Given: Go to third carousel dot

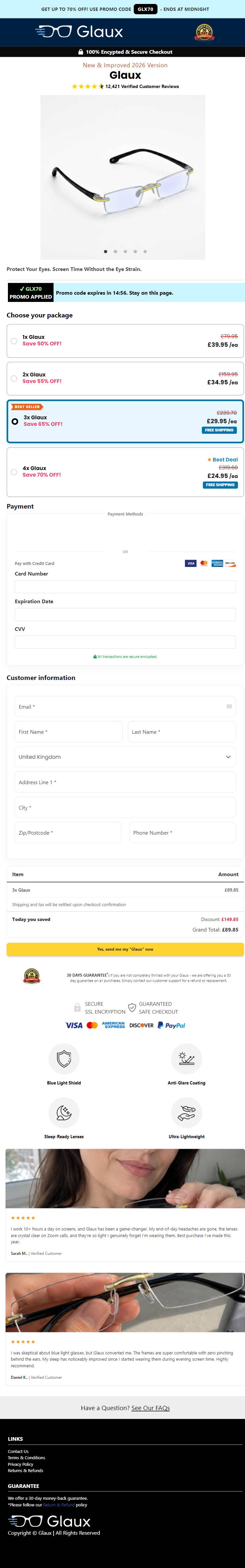Looking at the screenshot, I should click(125, 251).
